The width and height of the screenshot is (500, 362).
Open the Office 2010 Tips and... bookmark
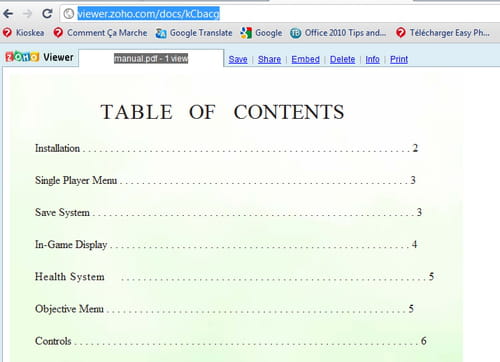[338, 33]
